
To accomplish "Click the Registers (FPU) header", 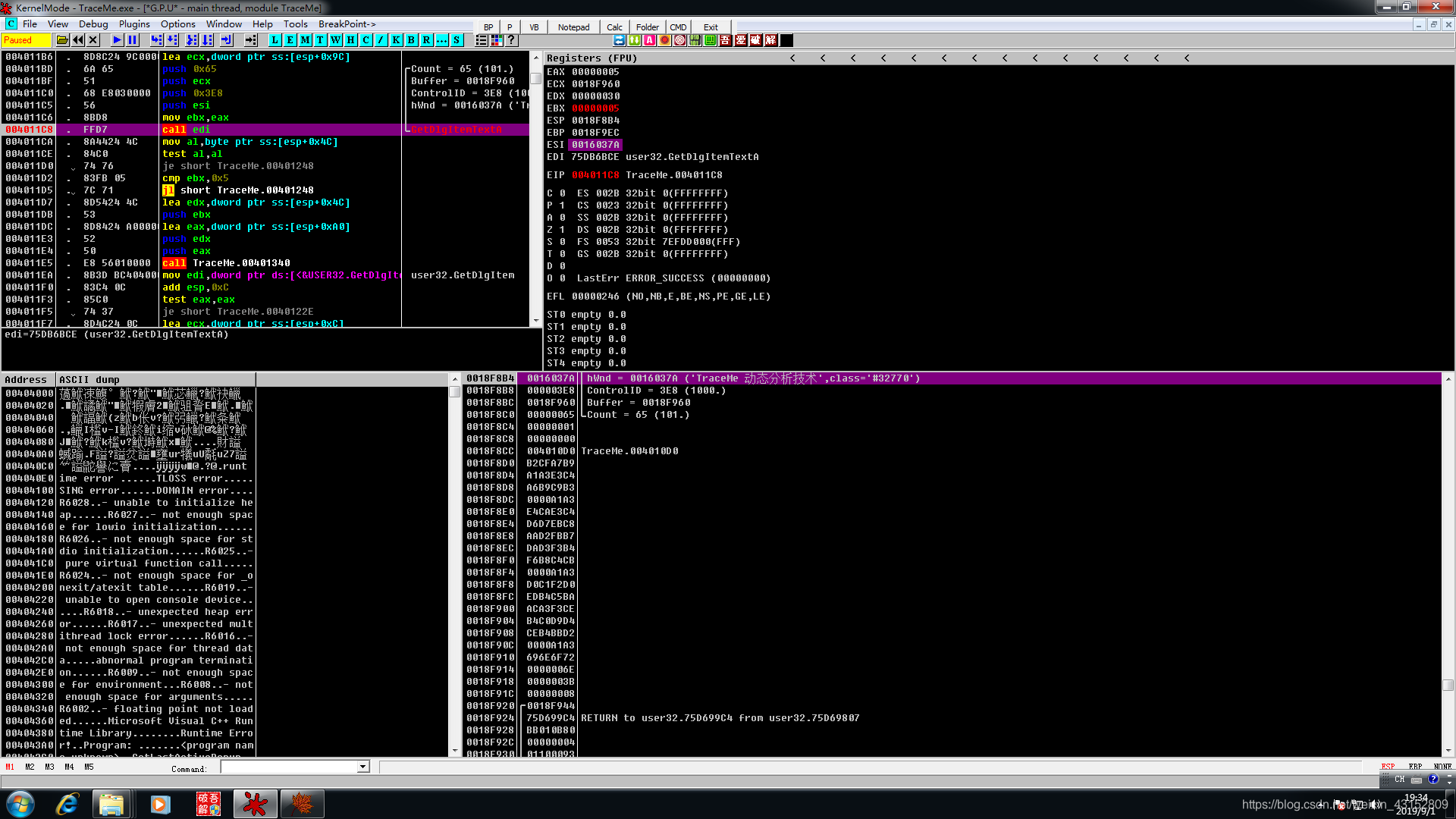I will click(x=592, y=58).
